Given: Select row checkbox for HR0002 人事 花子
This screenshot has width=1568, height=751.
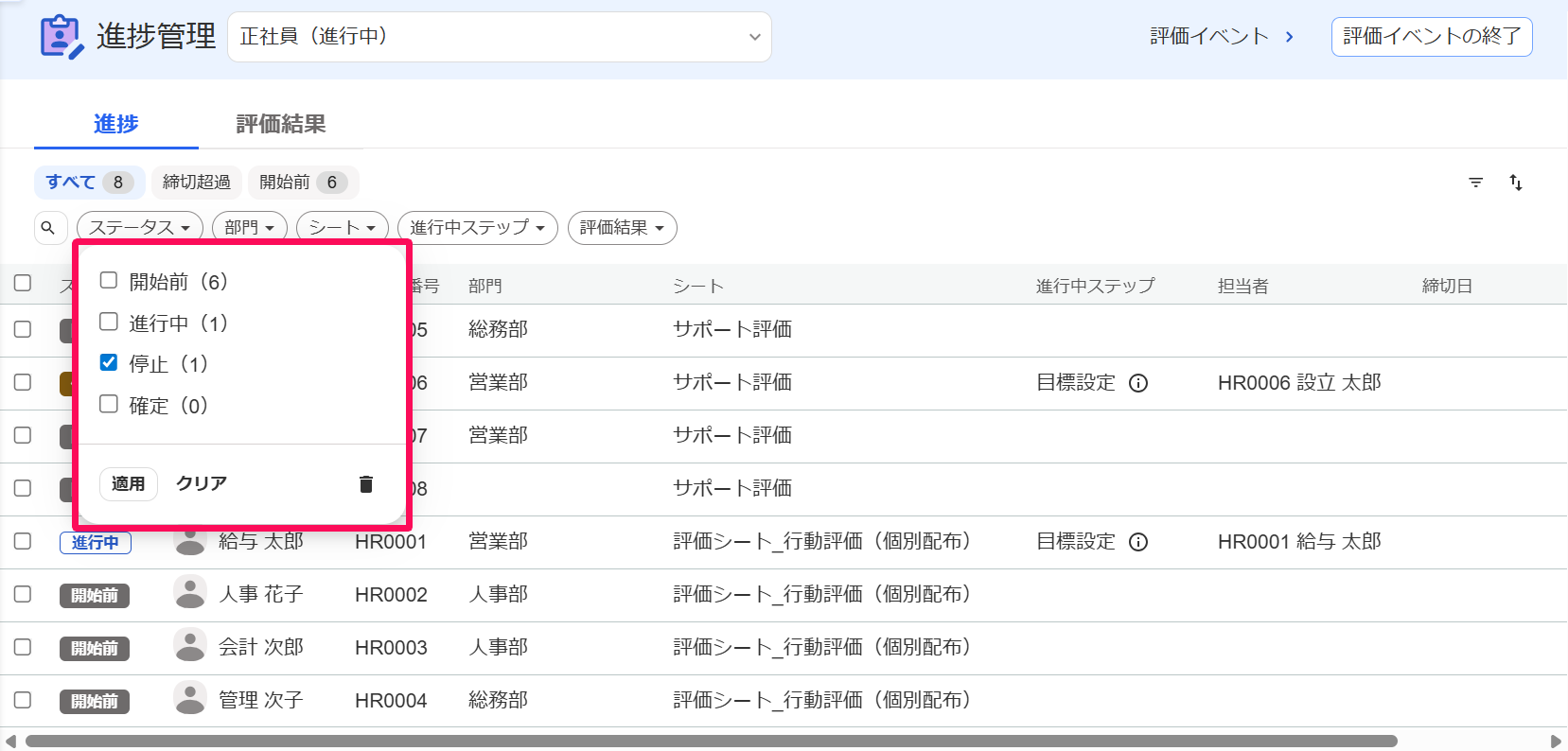Looking at the screenshot, I should 23,594.
